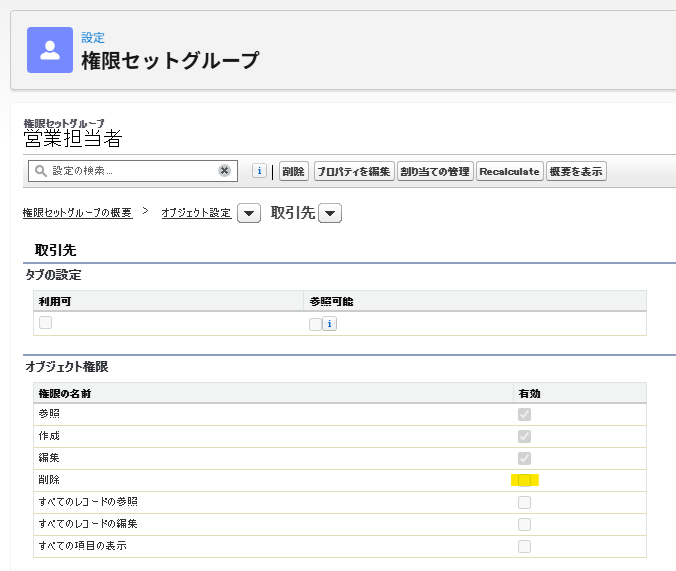The height and width of the screenshot is (571, 676).
Task: Go to 権限セットグループの概要 link
Action: tap(77, 213)
